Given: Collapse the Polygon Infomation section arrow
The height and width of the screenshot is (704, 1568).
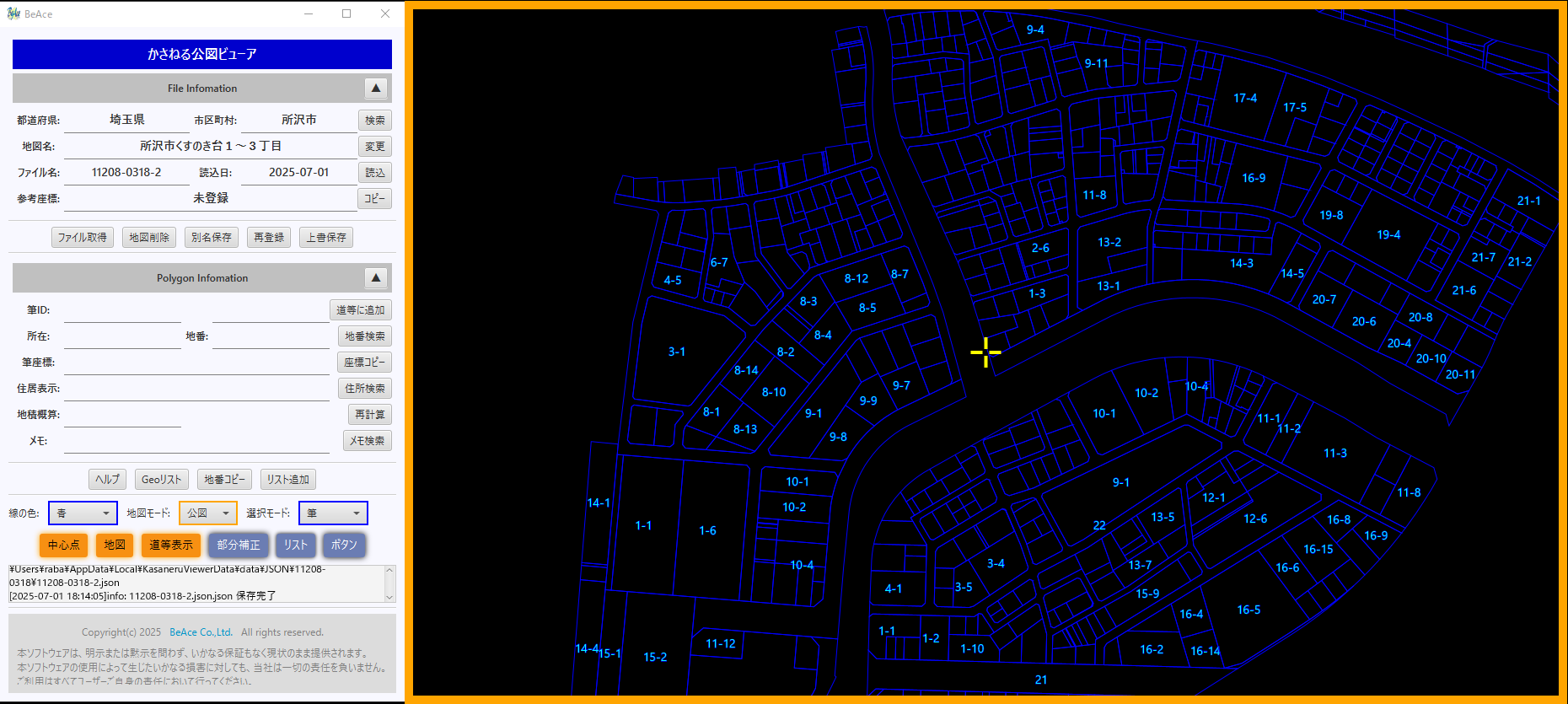Looking at the screenshot, I should click(376, 277).
